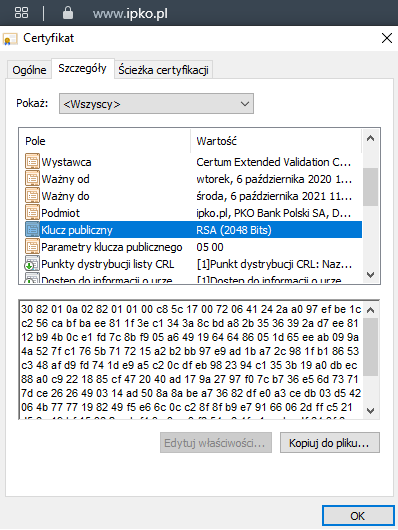Click hex line starting '30 82 01 0a'
Image resolution: width=398 pixels, height=530 pixels.
191,309
